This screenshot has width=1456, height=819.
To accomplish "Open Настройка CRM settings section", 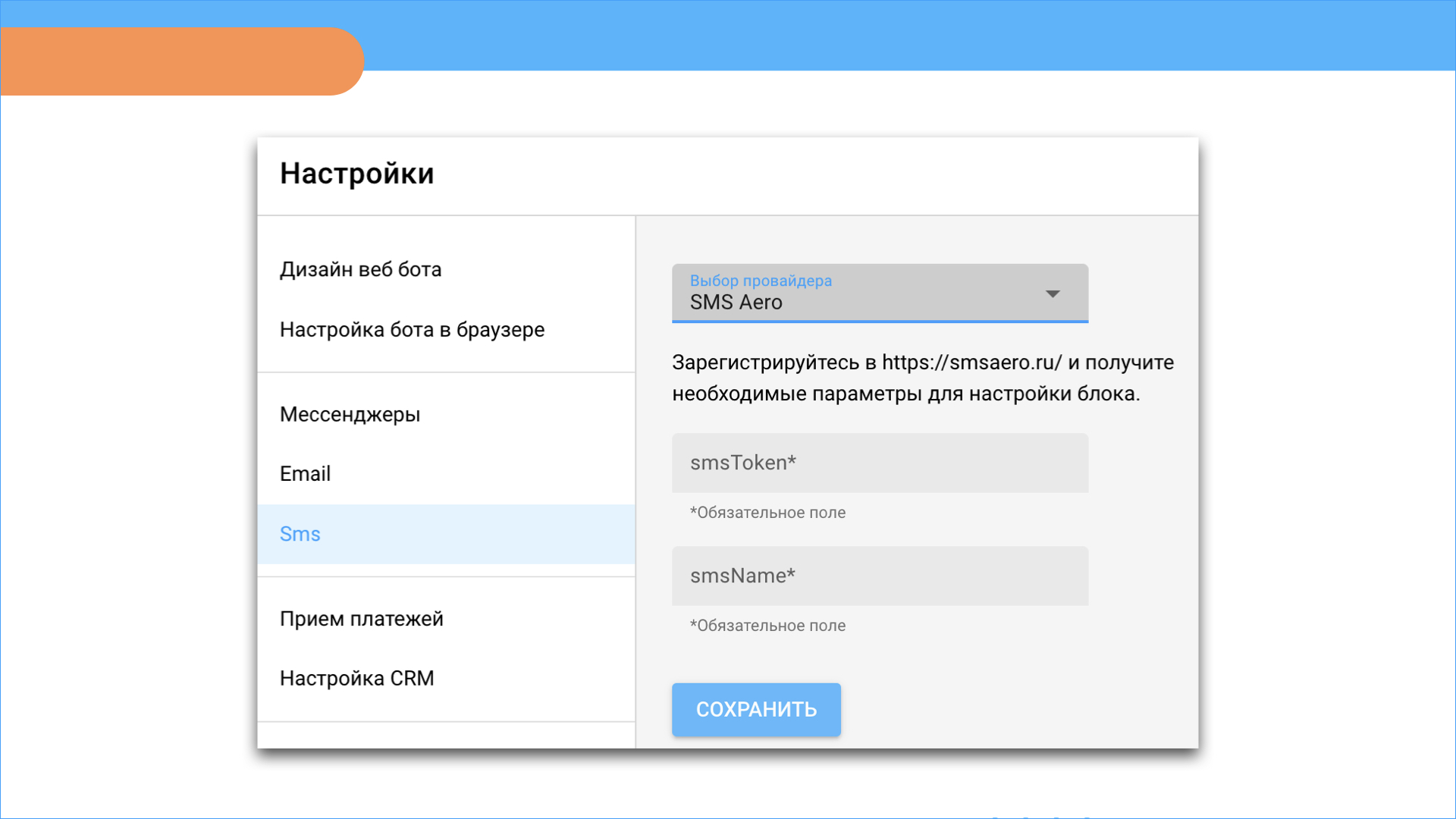I will [356, 679].
